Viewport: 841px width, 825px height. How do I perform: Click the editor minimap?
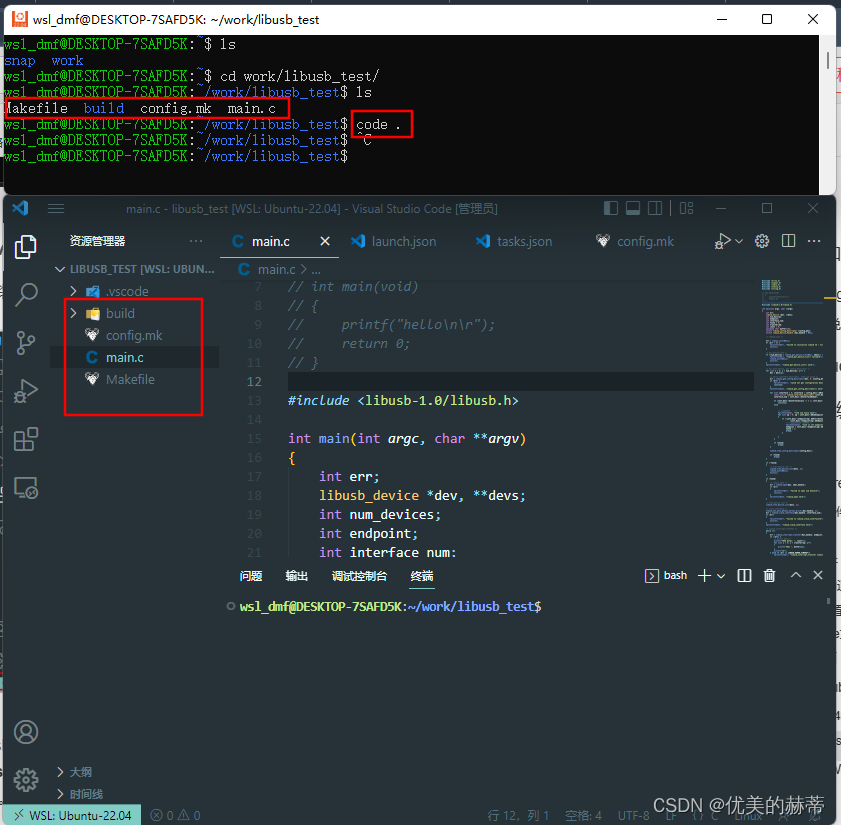[792, 418]
